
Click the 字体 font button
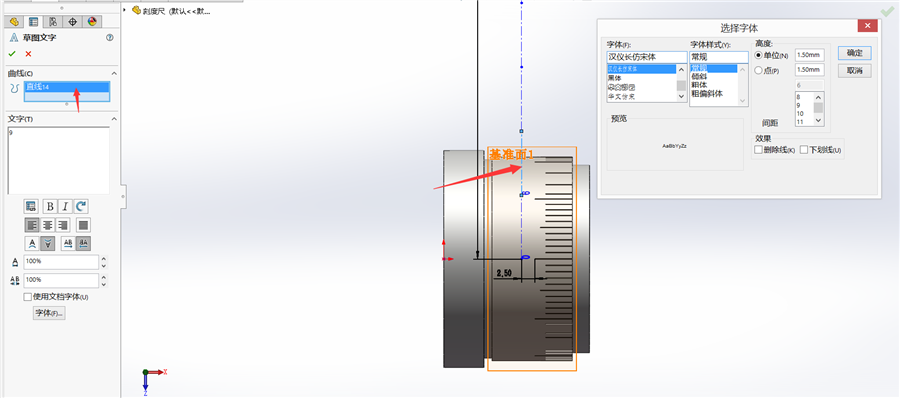click(x=50, y=313)
